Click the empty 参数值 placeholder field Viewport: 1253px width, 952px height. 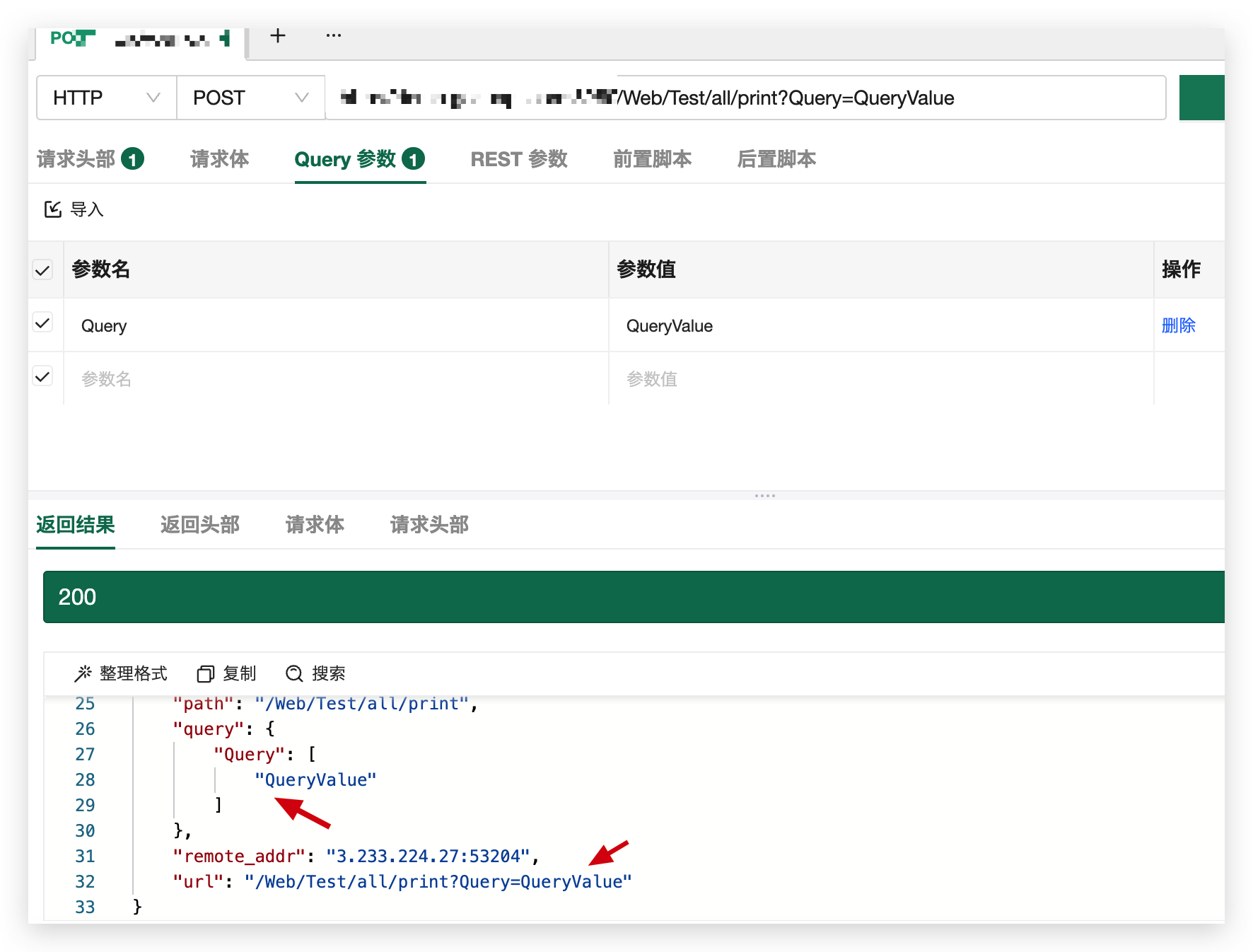click(881, 379)
